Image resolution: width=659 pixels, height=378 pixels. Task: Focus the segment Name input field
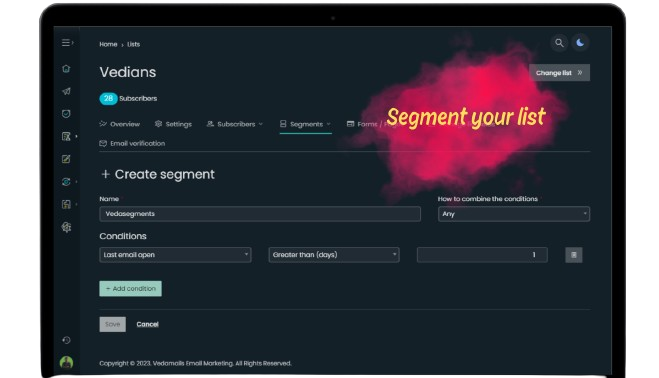tap(260, 214)
